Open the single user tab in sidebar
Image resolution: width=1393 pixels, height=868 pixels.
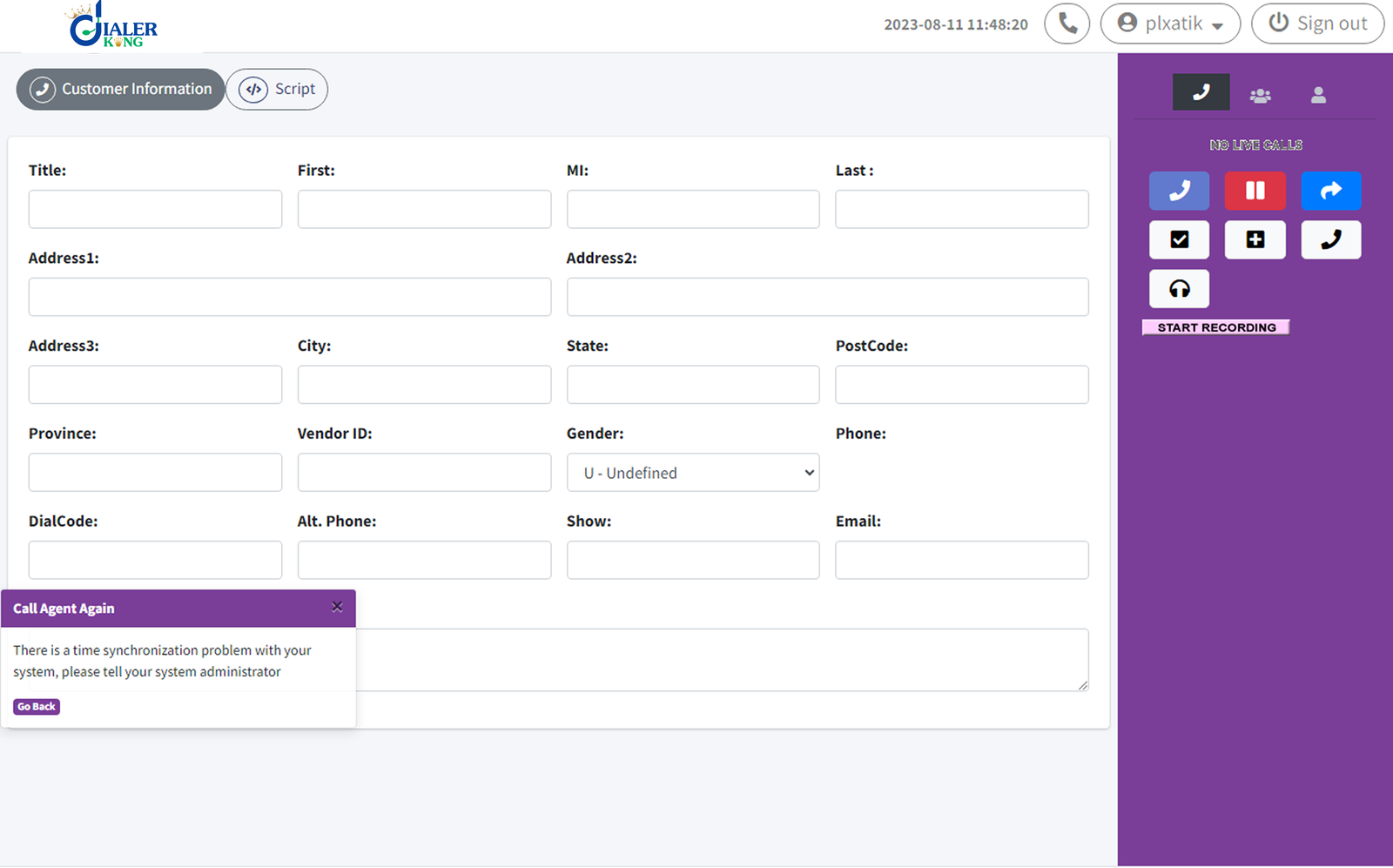pyautogui.click(x=1318, y=95)
